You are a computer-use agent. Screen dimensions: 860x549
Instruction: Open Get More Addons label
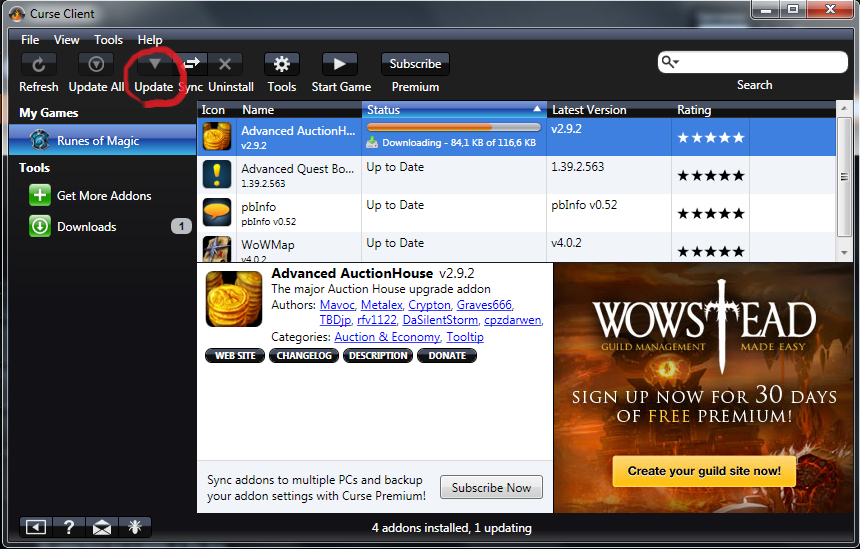tap(104, 196)
